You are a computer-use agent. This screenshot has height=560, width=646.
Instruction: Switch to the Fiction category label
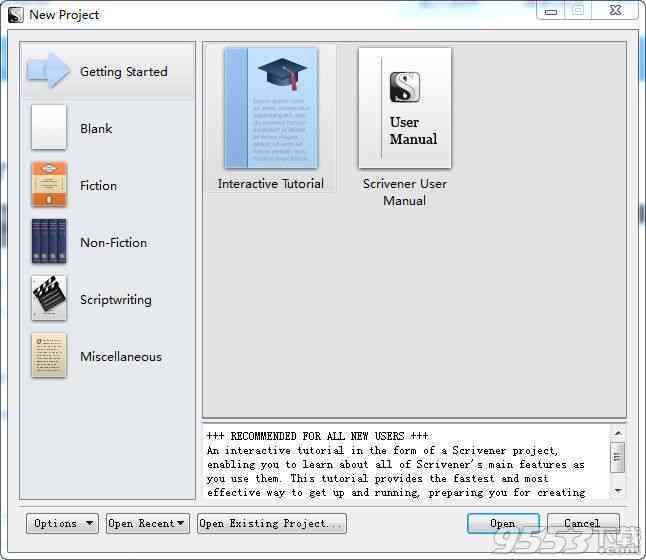98,185
